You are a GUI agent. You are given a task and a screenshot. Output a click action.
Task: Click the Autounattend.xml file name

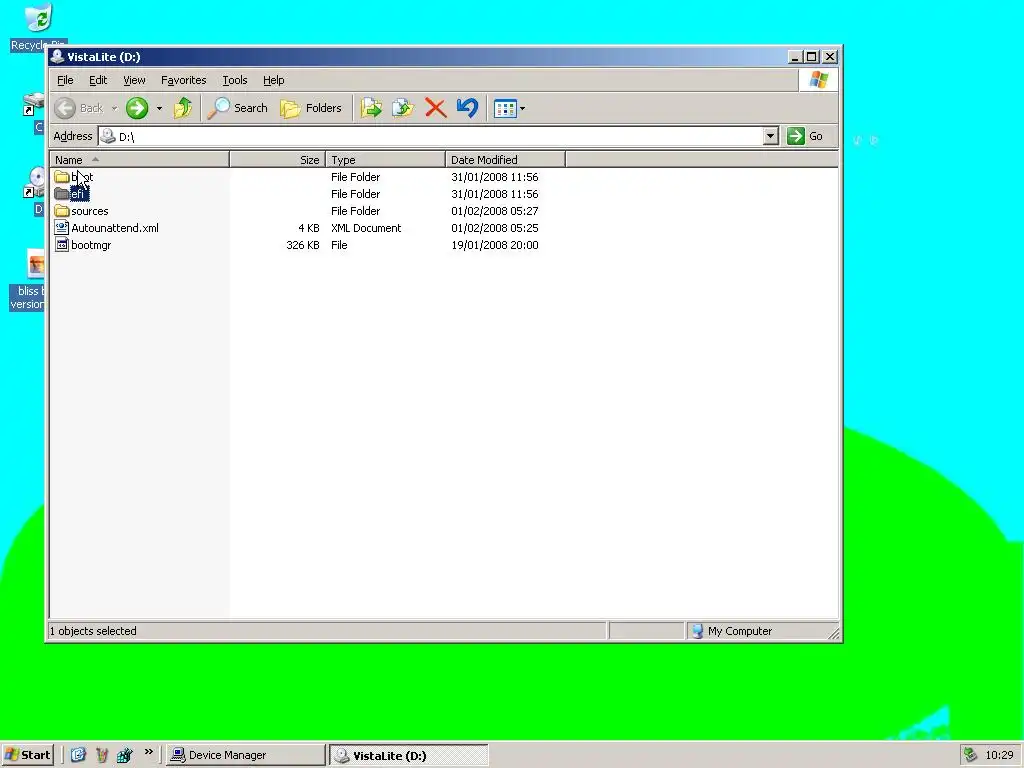115,228
